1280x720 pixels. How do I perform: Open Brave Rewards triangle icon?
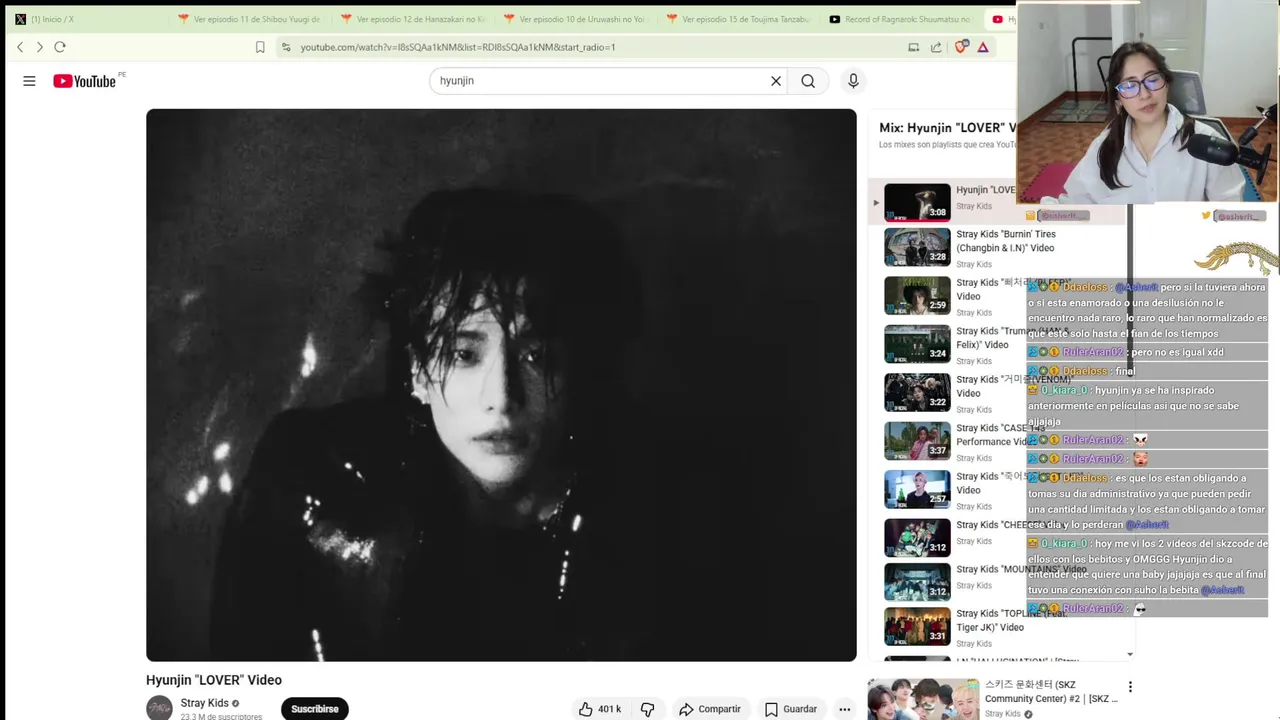(x=983, y=47)
